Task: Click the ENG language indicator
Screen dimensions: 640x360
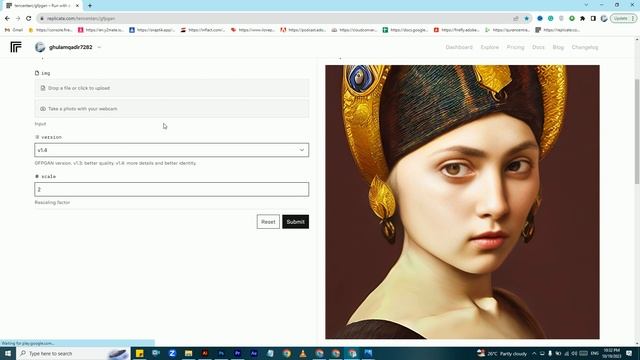Action: [595, 353]
